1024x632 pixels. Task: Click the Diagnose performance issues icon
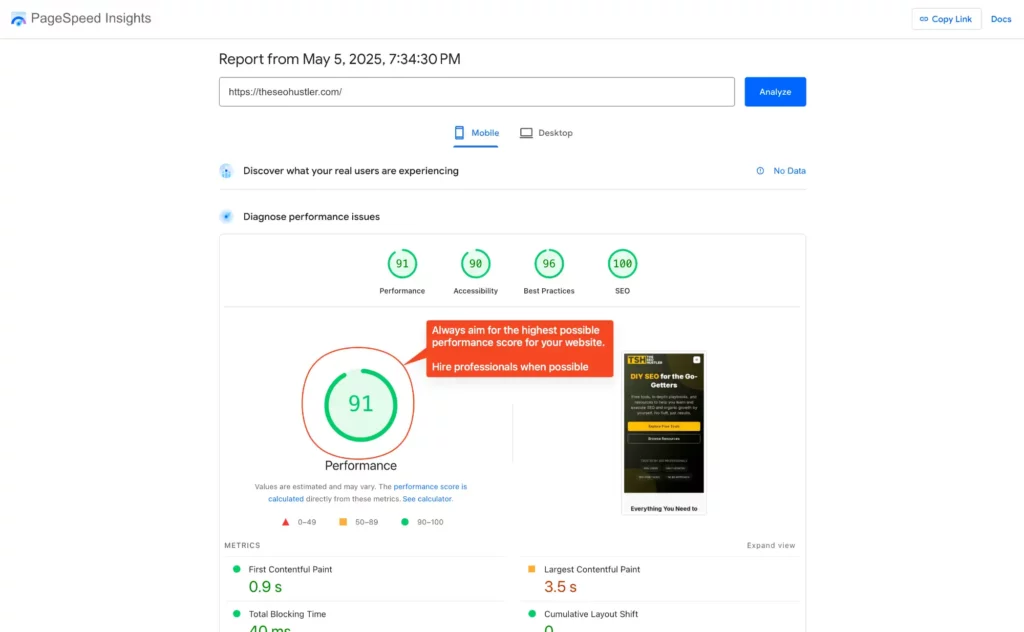point(226,216)
